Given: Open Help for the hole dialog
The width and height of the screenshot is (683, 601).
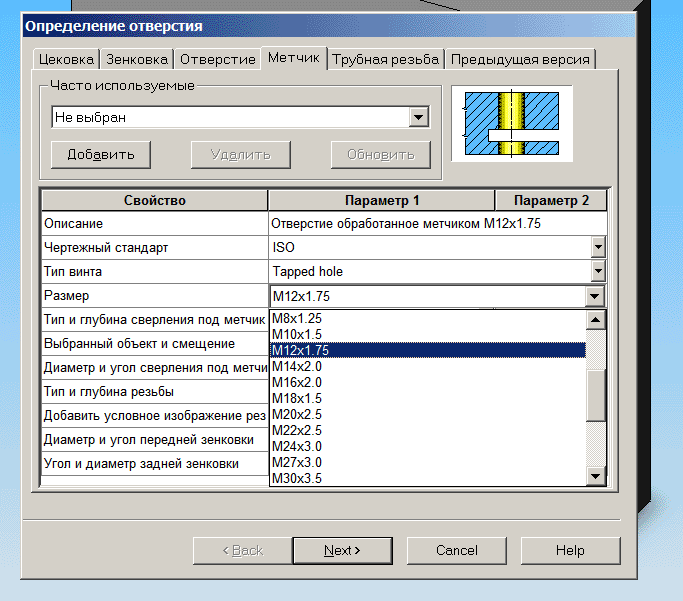Looking at the screenshot, I should tap(570, 550).
